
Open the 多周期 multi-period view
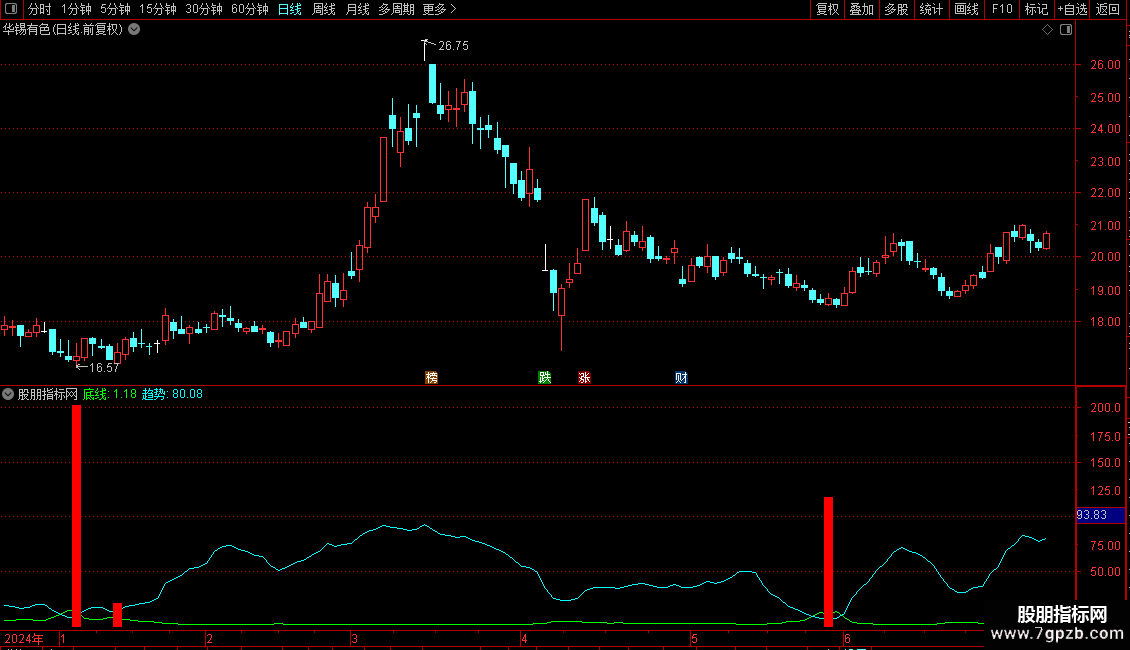396,9
